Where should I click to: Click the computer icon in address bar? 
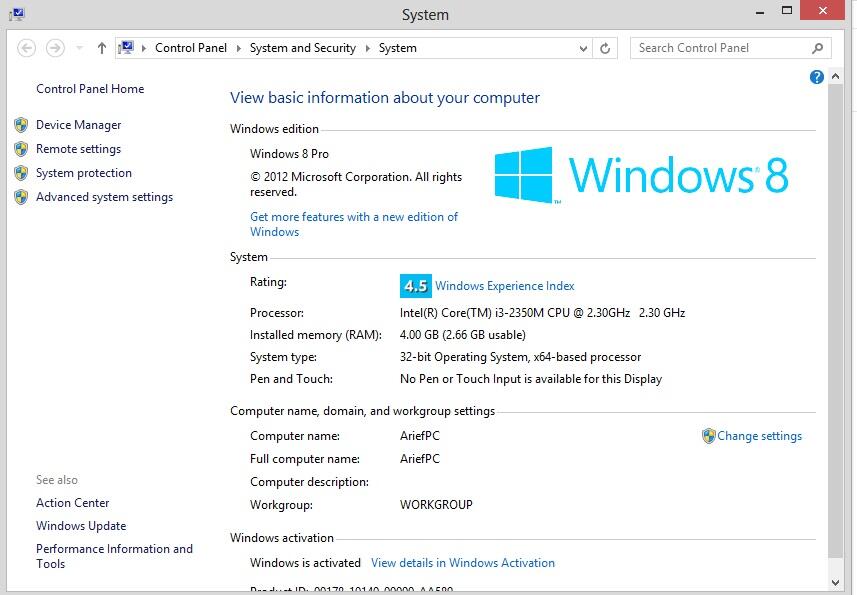point(126,48)
